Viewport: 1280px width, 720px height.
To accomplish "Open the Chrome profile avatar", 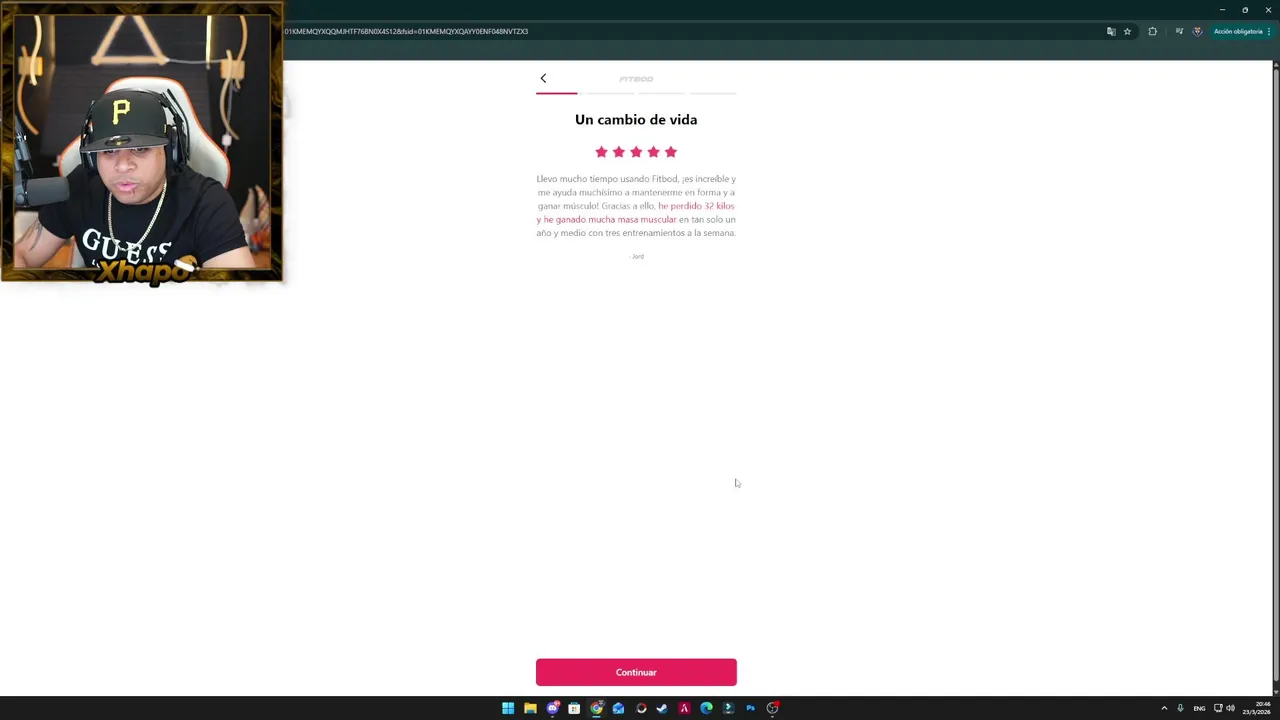I will [1197, 31].
